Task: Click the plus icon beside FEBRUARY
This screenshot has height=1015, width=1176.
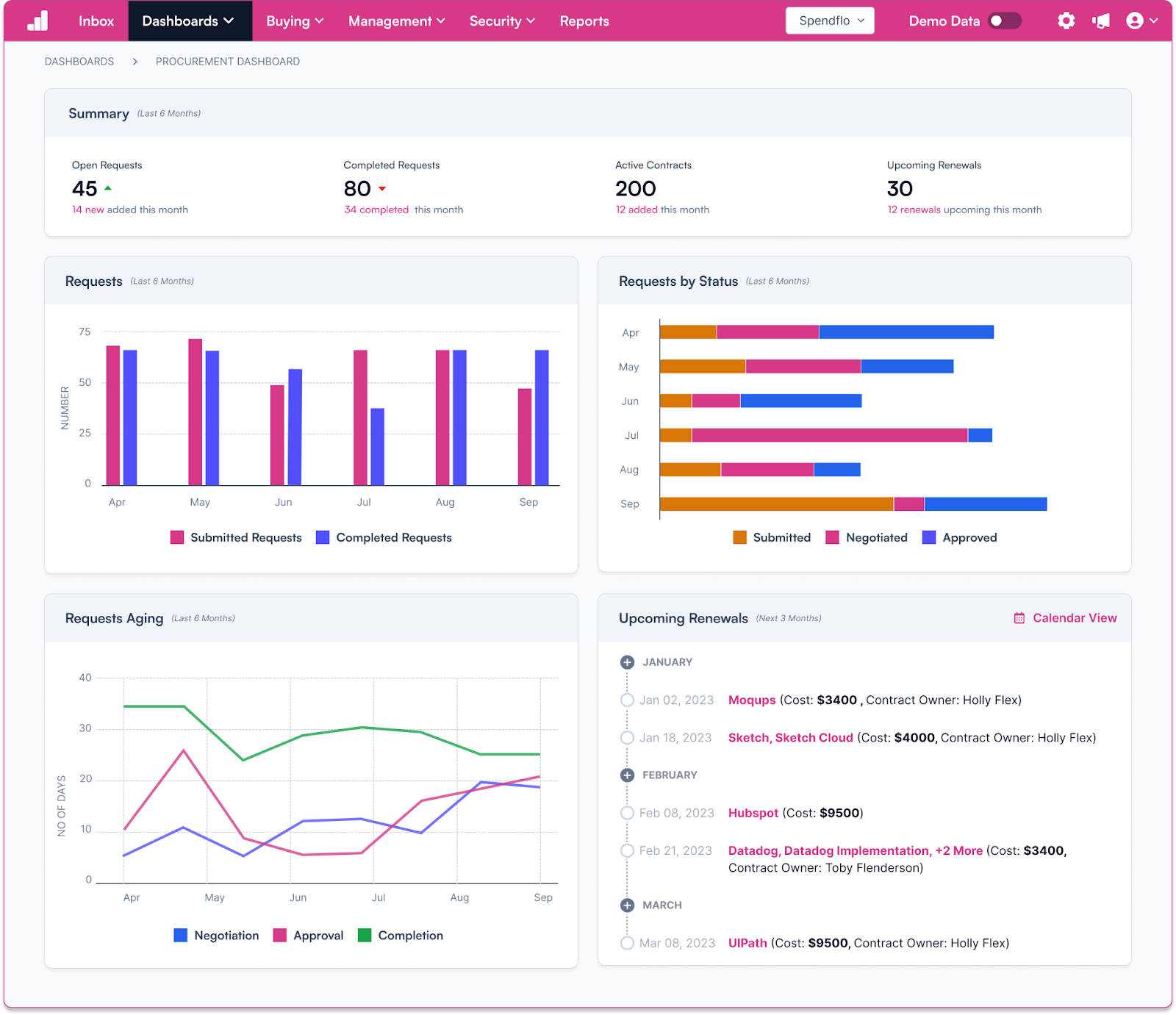Action: coord(627,775)
